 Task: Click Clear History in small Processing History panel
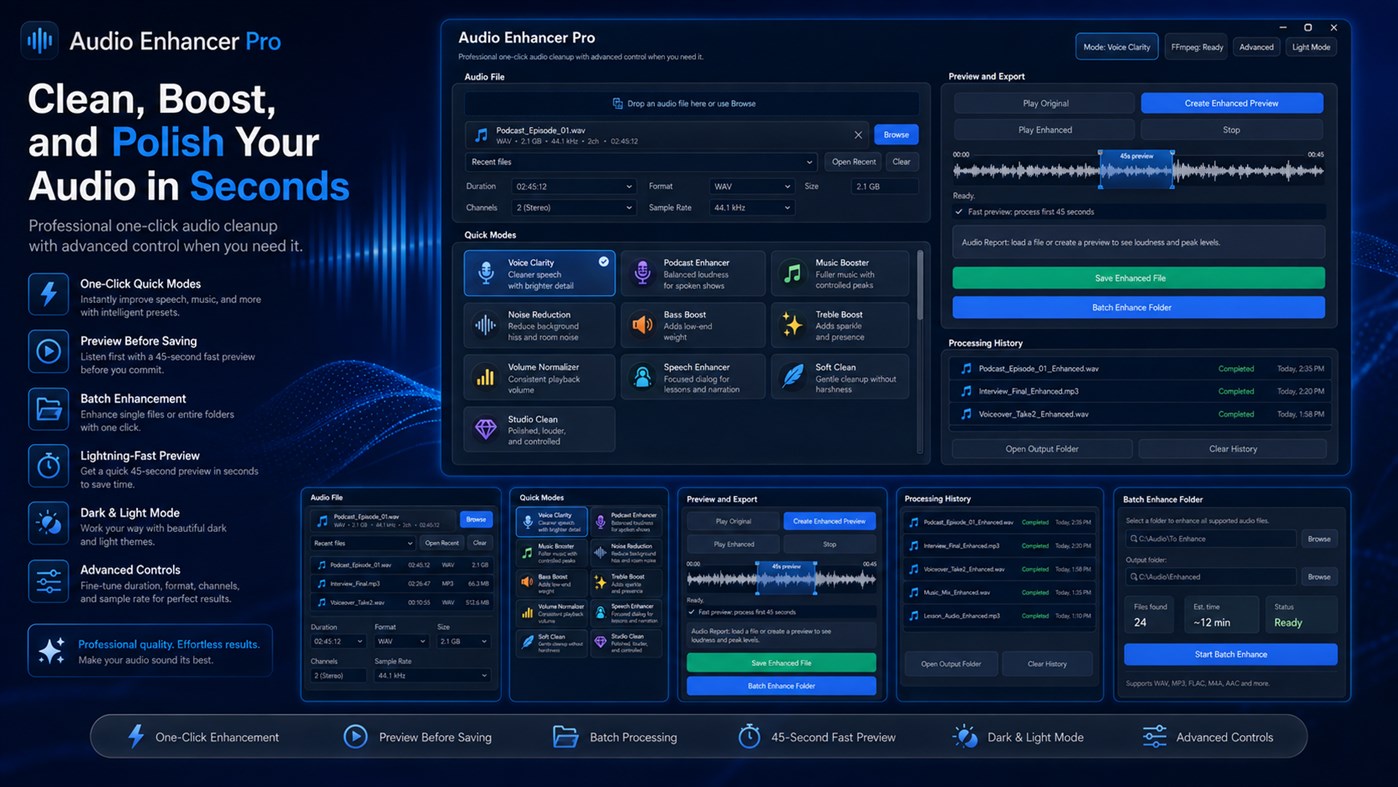[1047, 664]
